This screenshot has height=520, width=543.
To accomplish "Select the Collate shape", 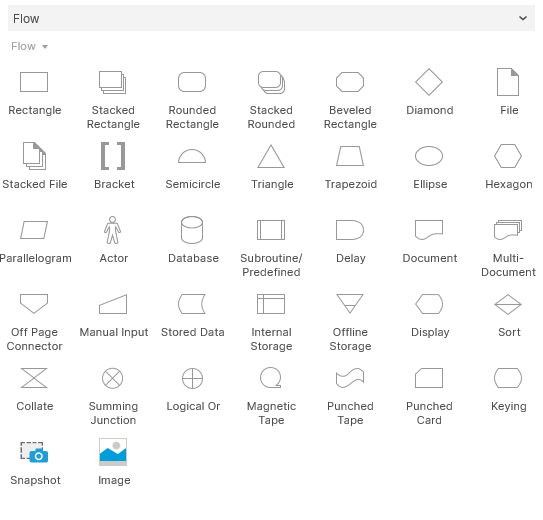I will point(34,378).
